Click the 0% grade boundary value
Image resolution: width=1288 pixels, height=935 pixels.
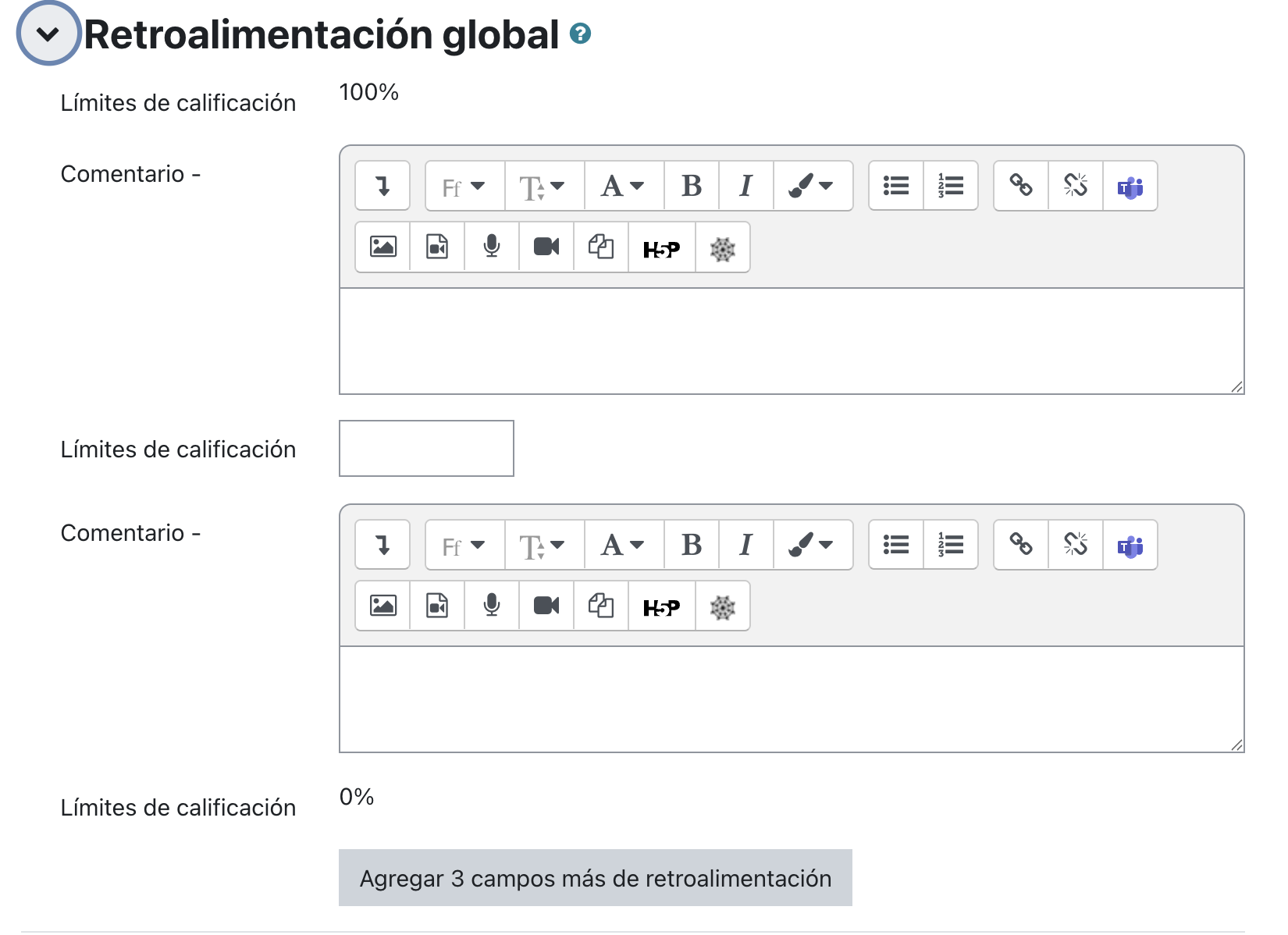[357, 797]
